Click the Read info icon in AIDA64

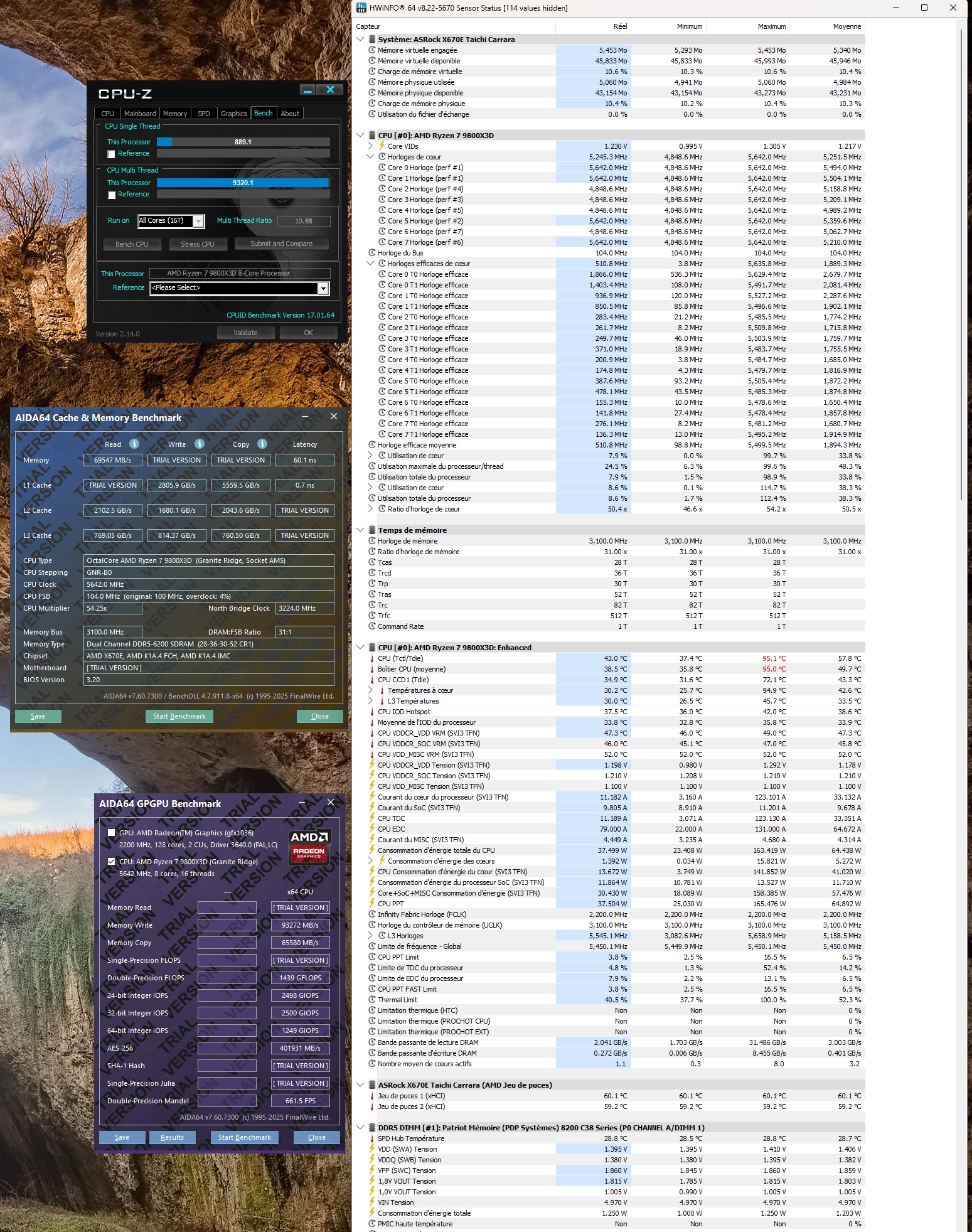[134, 444]
